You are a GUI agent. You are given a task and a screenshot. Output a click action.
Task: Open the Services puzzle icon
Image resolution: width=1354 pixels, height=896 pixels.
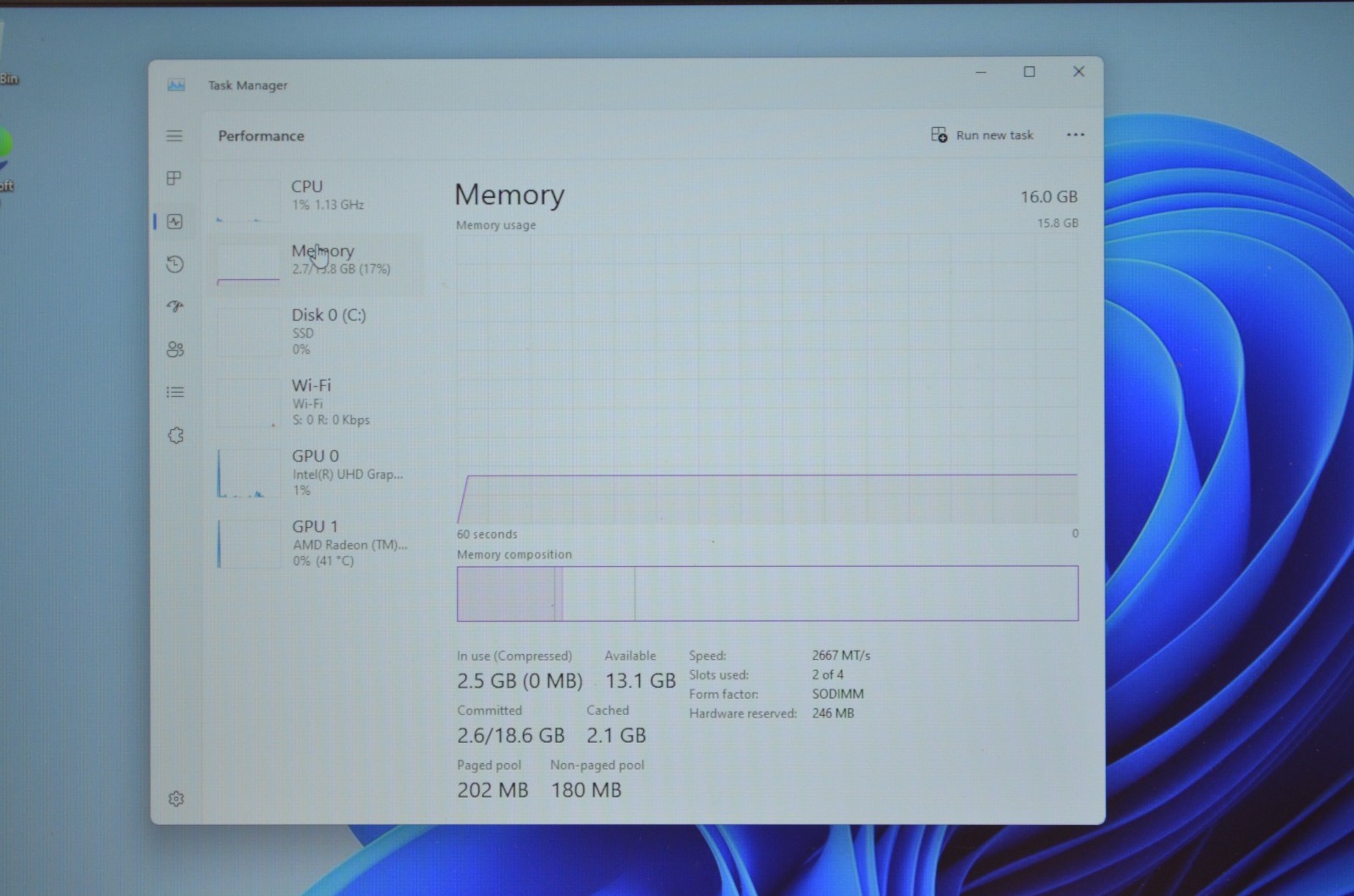[175, 435]
